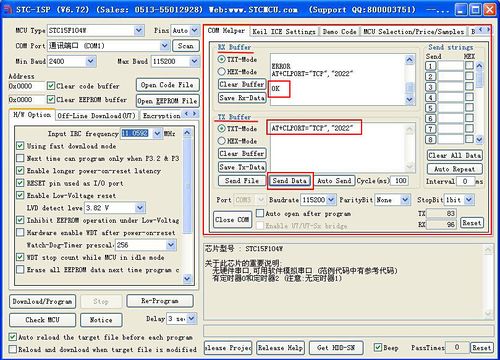Open the Off-Line Download (U7) tab
This screenshot has width=500, height=360.
[96, 116]
